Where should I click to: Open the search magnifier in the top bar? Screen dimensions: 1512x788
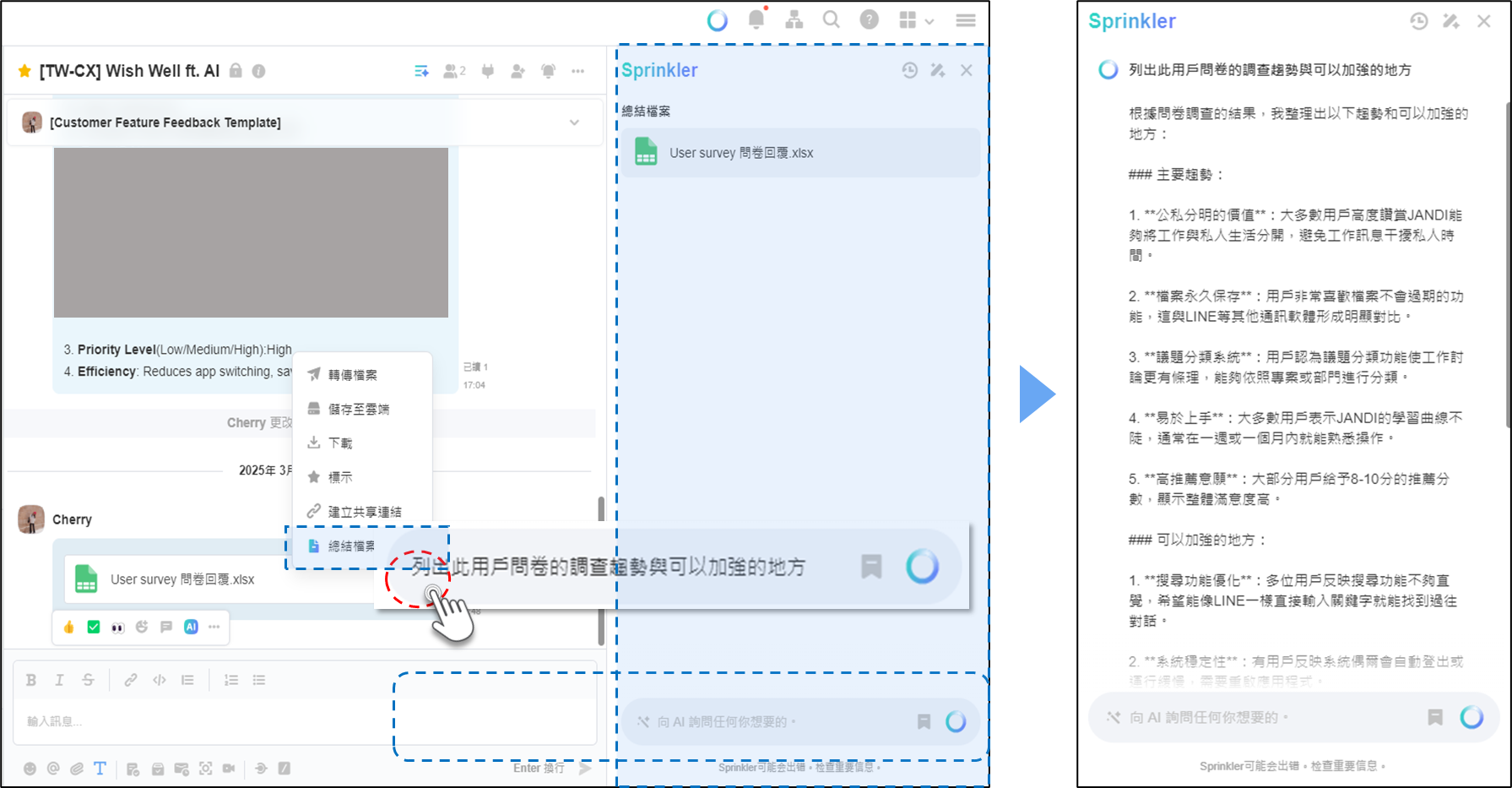click(832, 19)
